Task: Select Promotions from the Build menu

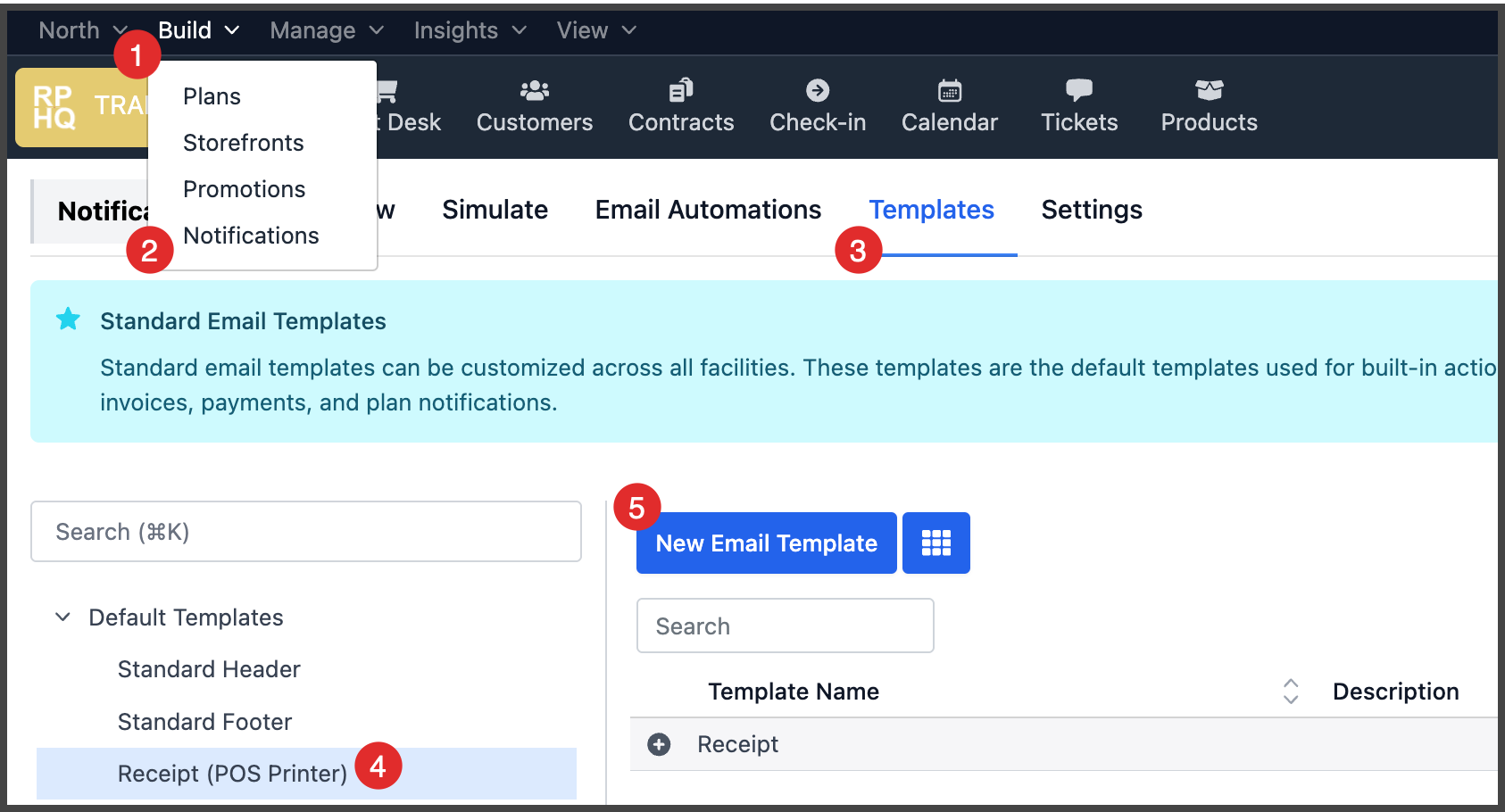Action: pyautogui.click(x=244, y=188)
